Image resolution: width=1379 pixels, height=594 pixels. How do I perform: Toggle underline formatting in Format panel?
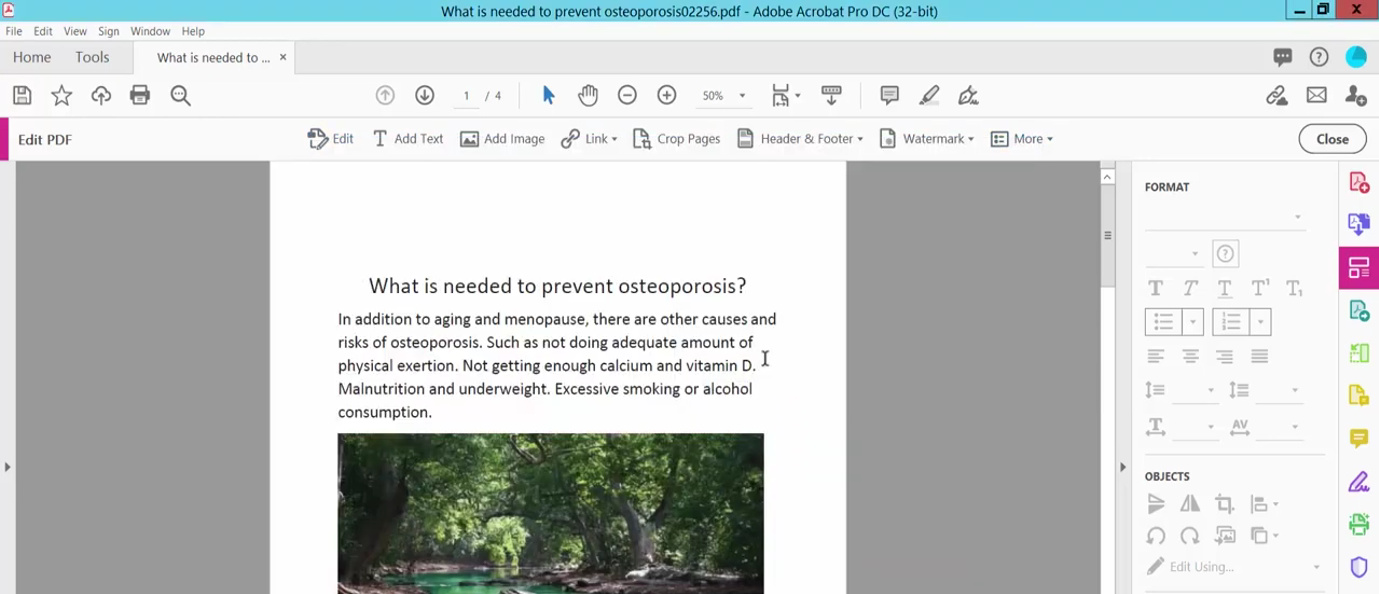[x=1223, y=287]
